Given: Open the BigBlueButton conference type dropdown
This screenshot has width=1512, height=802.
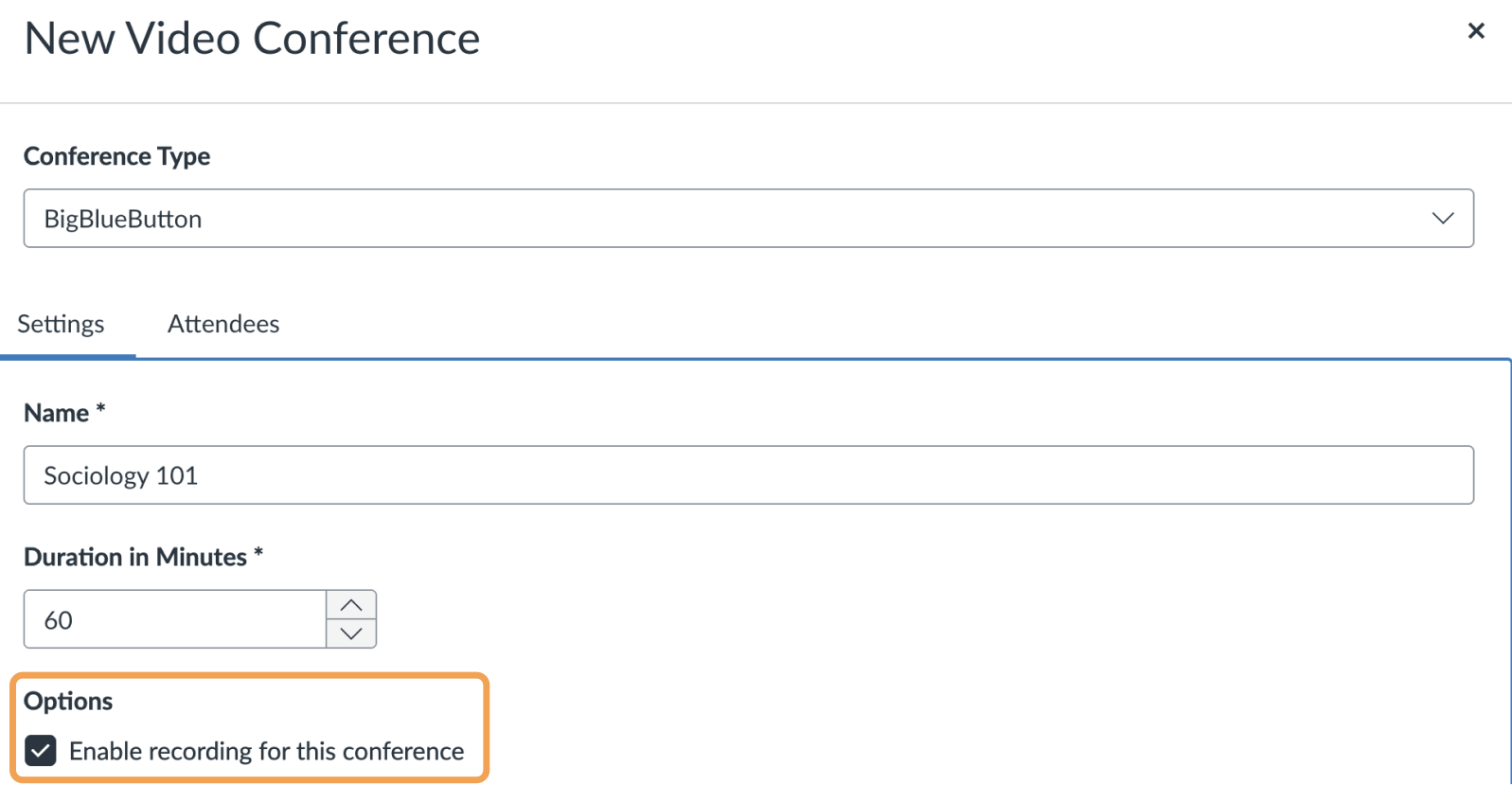Looking at the screenshot, I should click(x=748, y=219).
